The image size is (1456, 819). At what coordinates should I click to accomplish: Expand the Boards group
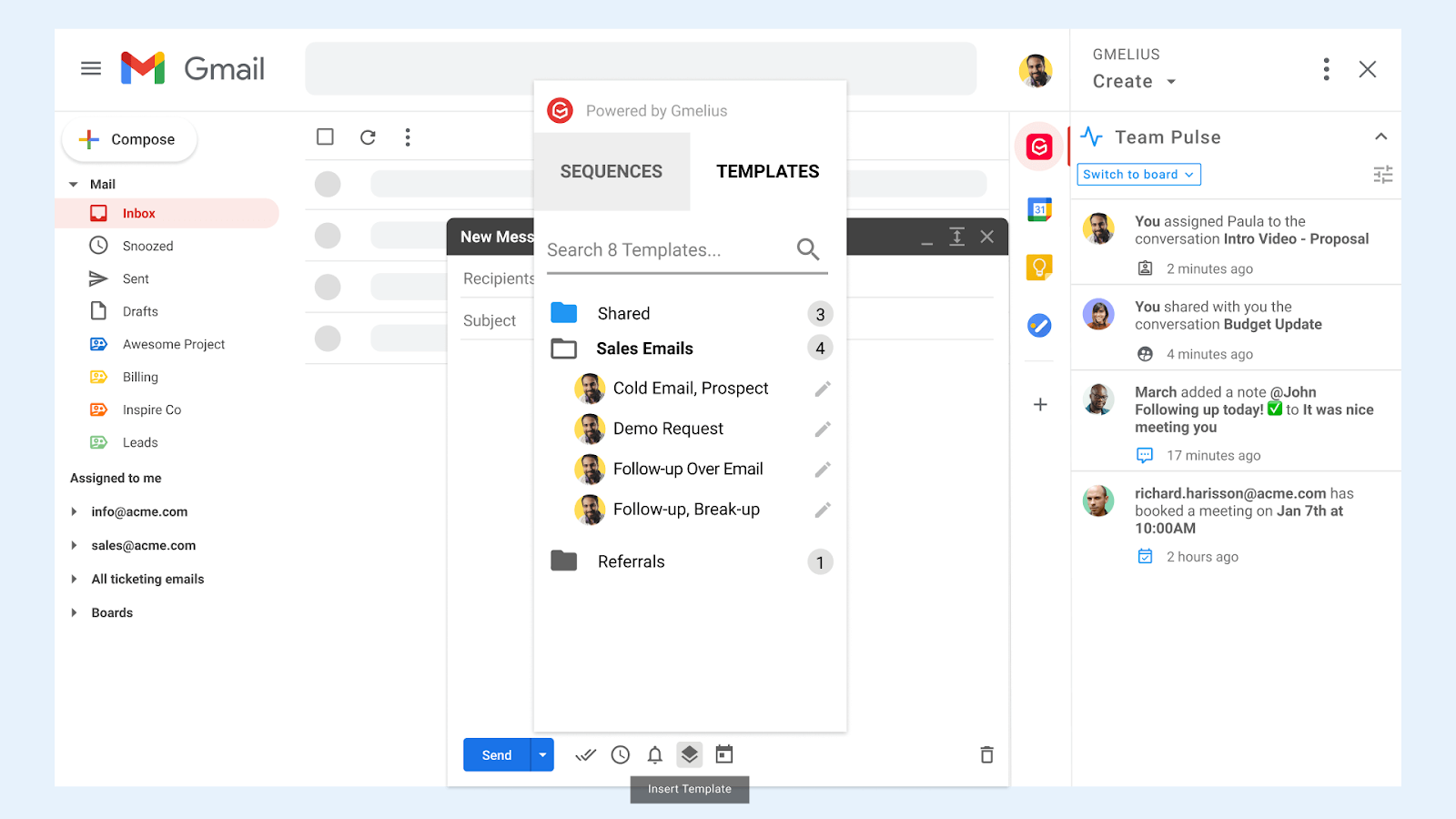[75, 612]
